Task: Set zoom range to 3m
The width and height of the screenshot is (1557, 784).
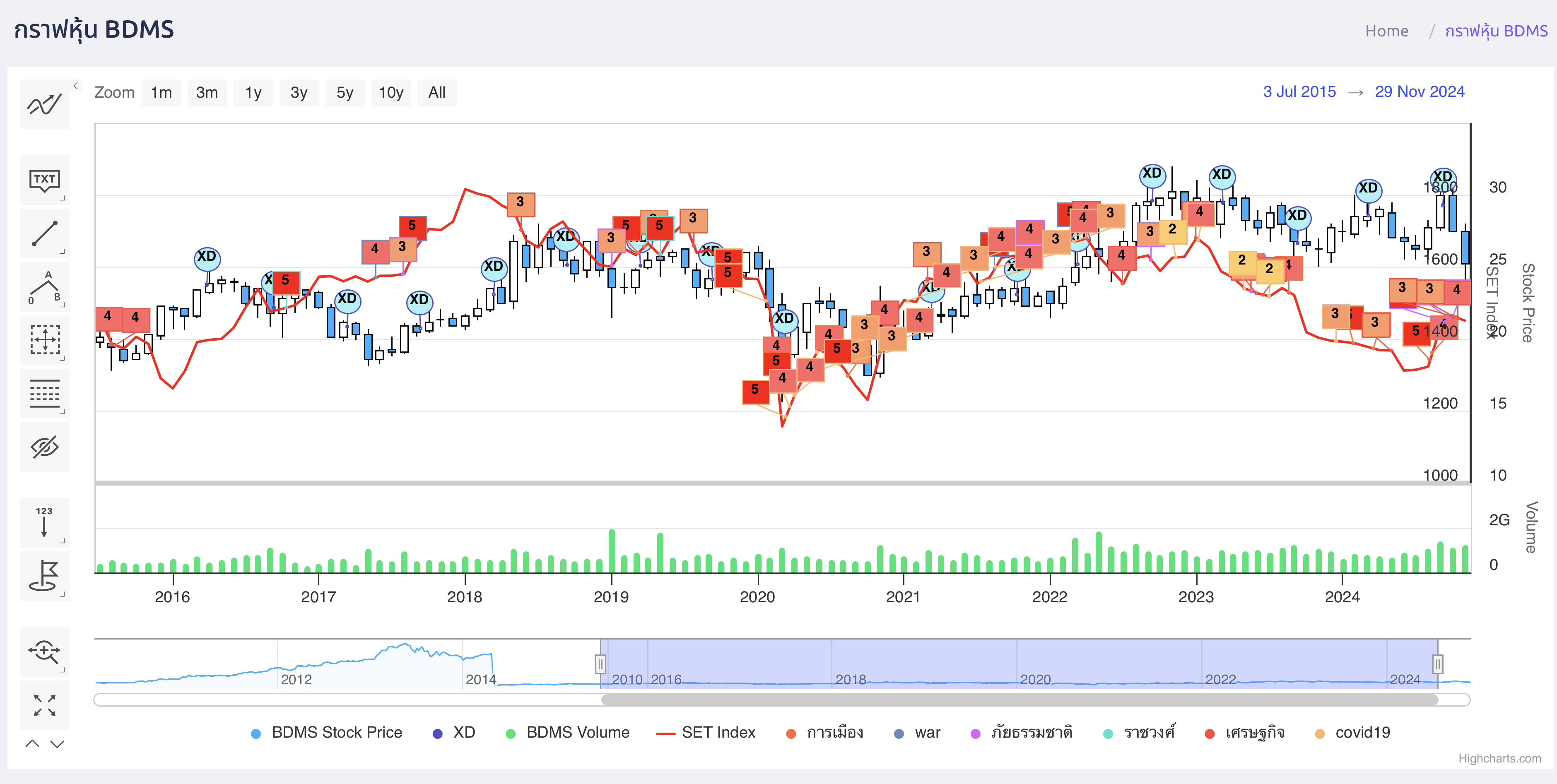Action: [207, 93]
